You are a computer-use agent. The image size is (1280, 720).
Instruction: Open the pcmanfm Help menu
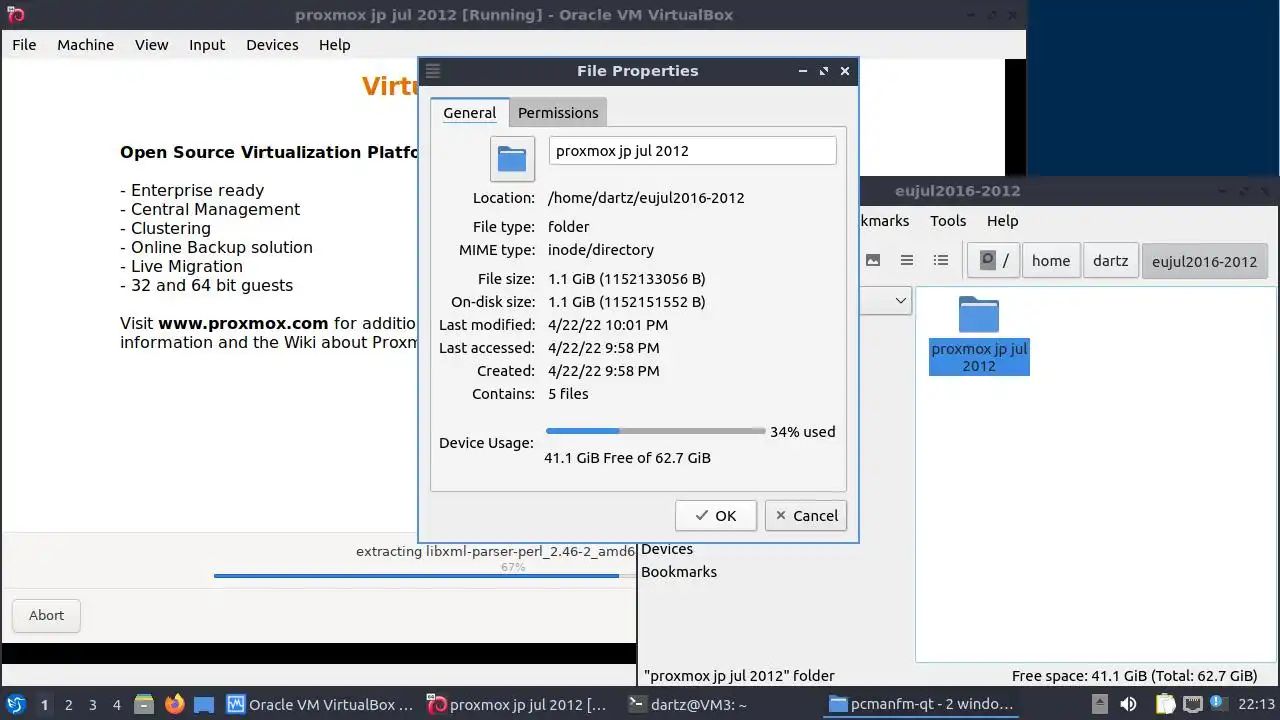(x=1002, y=221)
